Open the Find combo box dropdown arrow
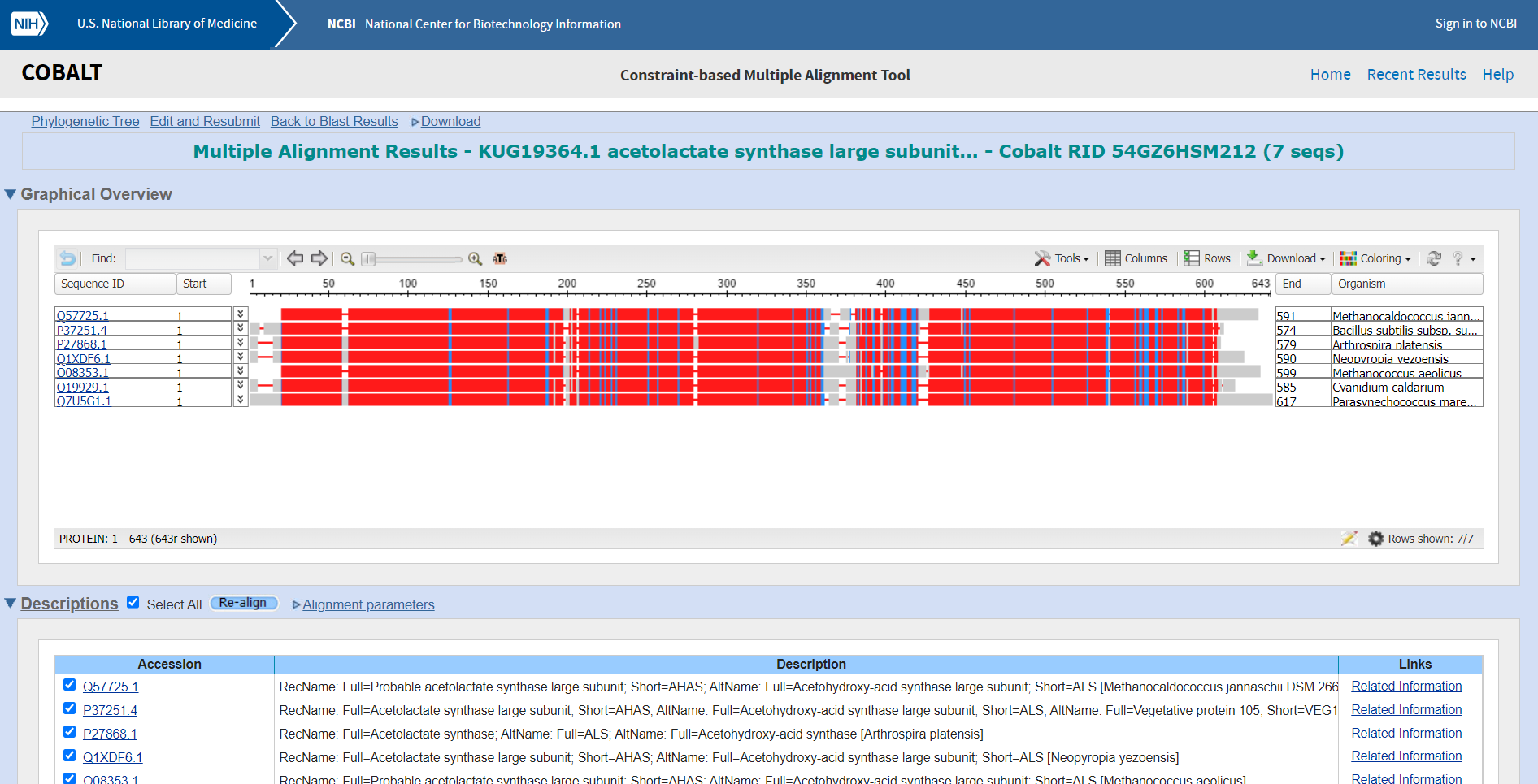 pyautogui.click(x=267, y=258)
